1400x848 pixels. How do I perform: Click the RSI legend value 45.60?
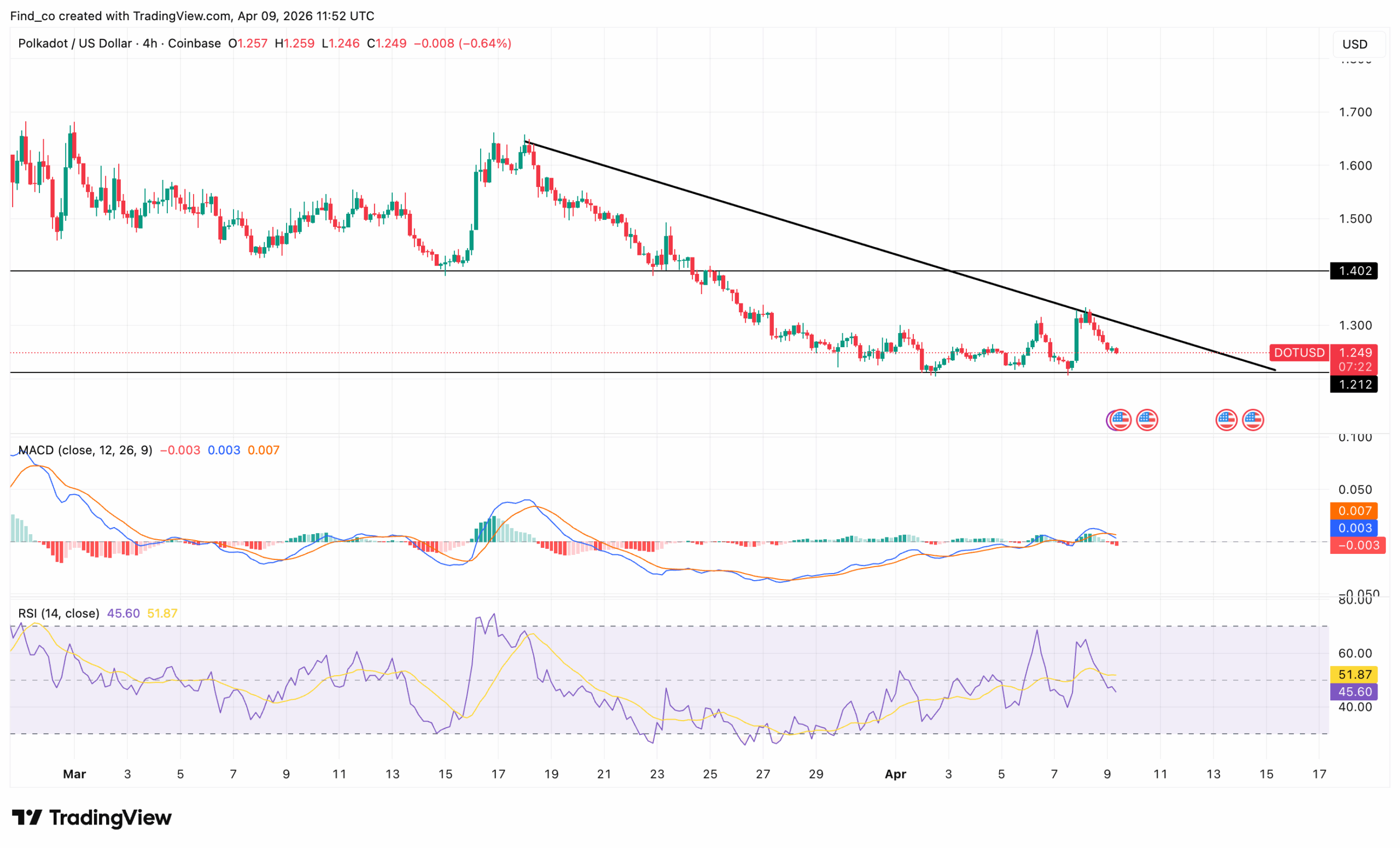pos(123,613)
